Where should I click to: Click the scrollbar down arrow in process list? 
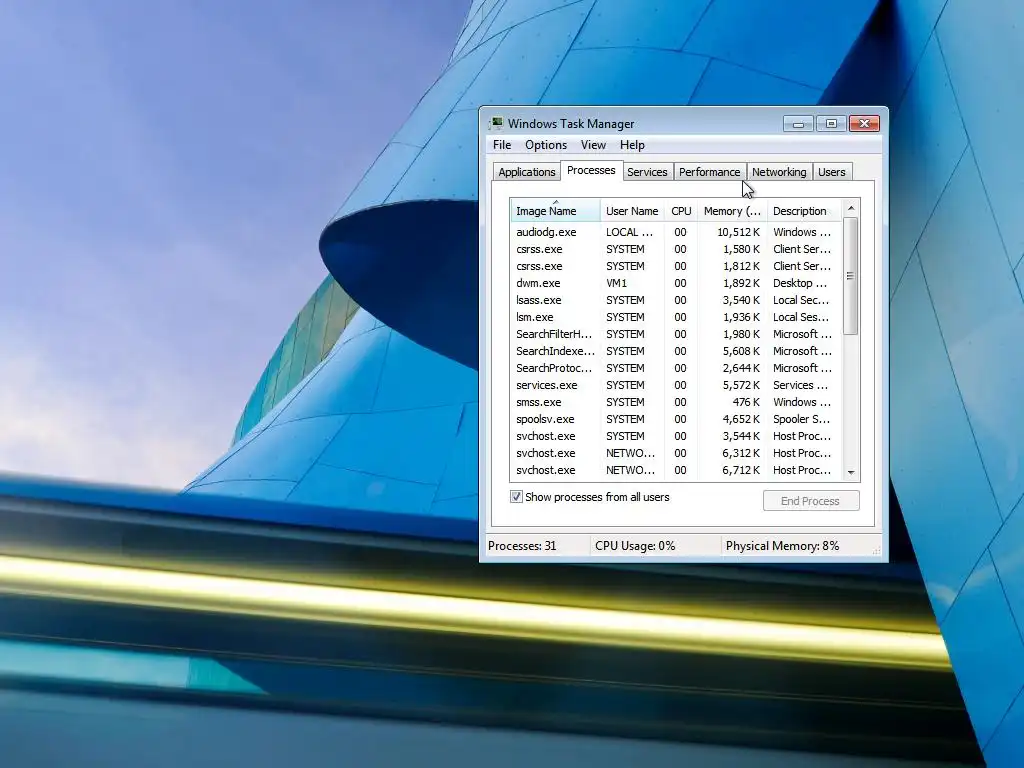(851, 472)
